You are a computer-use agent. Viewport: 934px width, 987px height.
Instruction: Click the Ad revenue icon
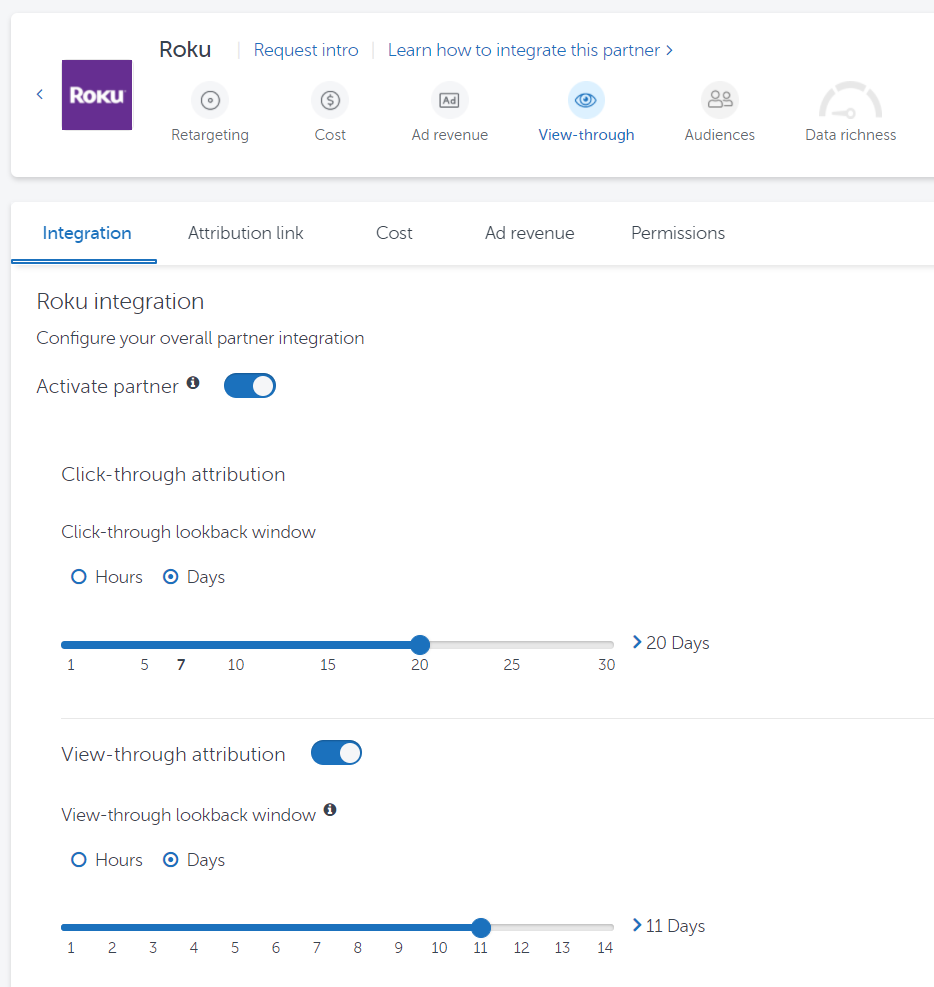(449, 100)
